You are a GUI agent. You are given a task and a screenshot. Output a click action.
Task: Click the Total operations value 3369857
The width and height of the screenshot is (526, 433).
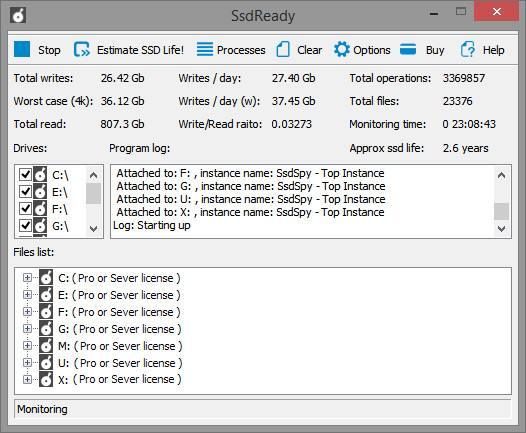464,78
